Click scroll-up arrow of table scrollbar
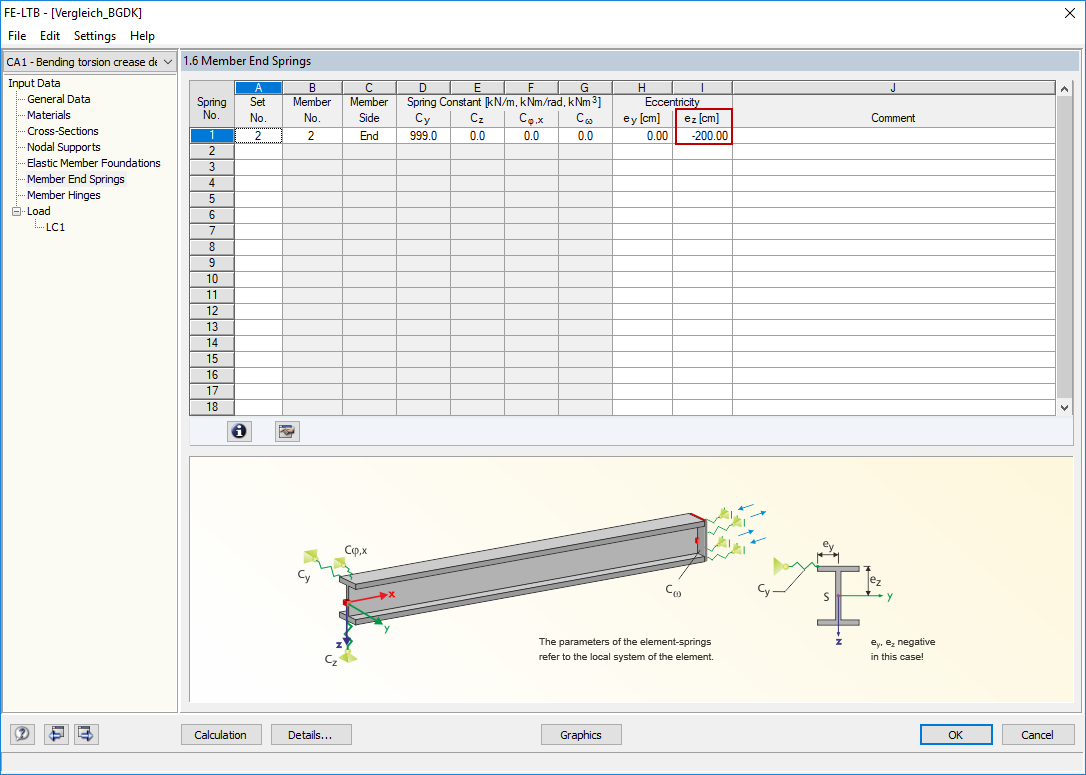 (x=1065, y=89)
